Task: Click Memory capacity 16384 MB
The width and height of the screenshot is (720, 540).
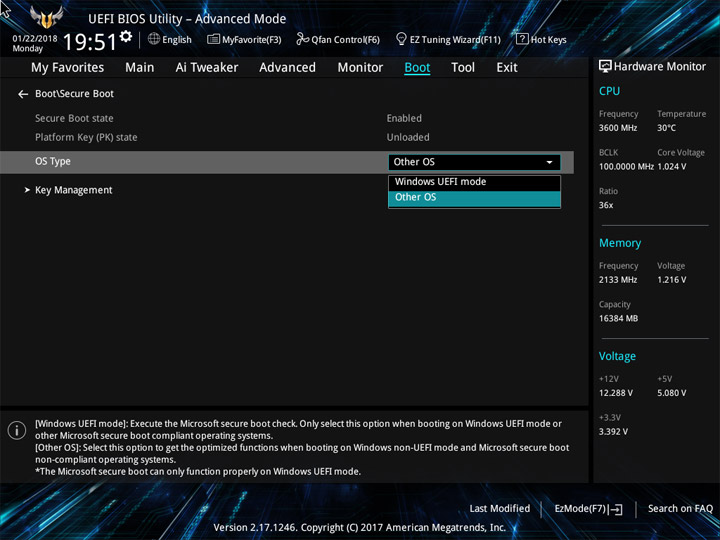Action: coord(618,318)
